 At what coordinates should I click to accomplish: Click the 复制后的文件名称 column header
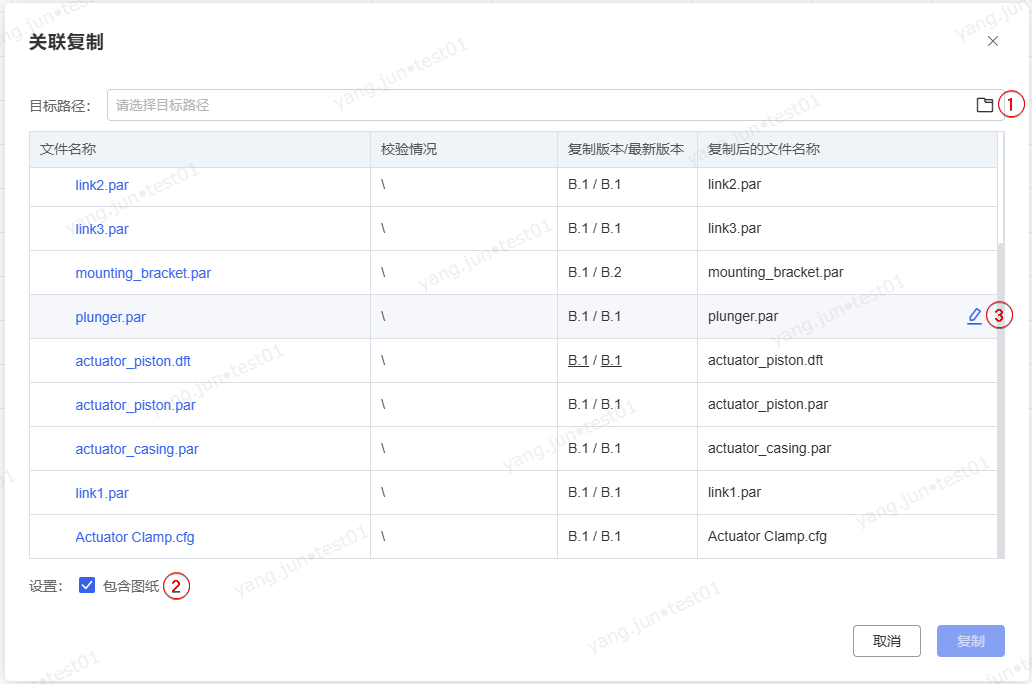(763, 149)
